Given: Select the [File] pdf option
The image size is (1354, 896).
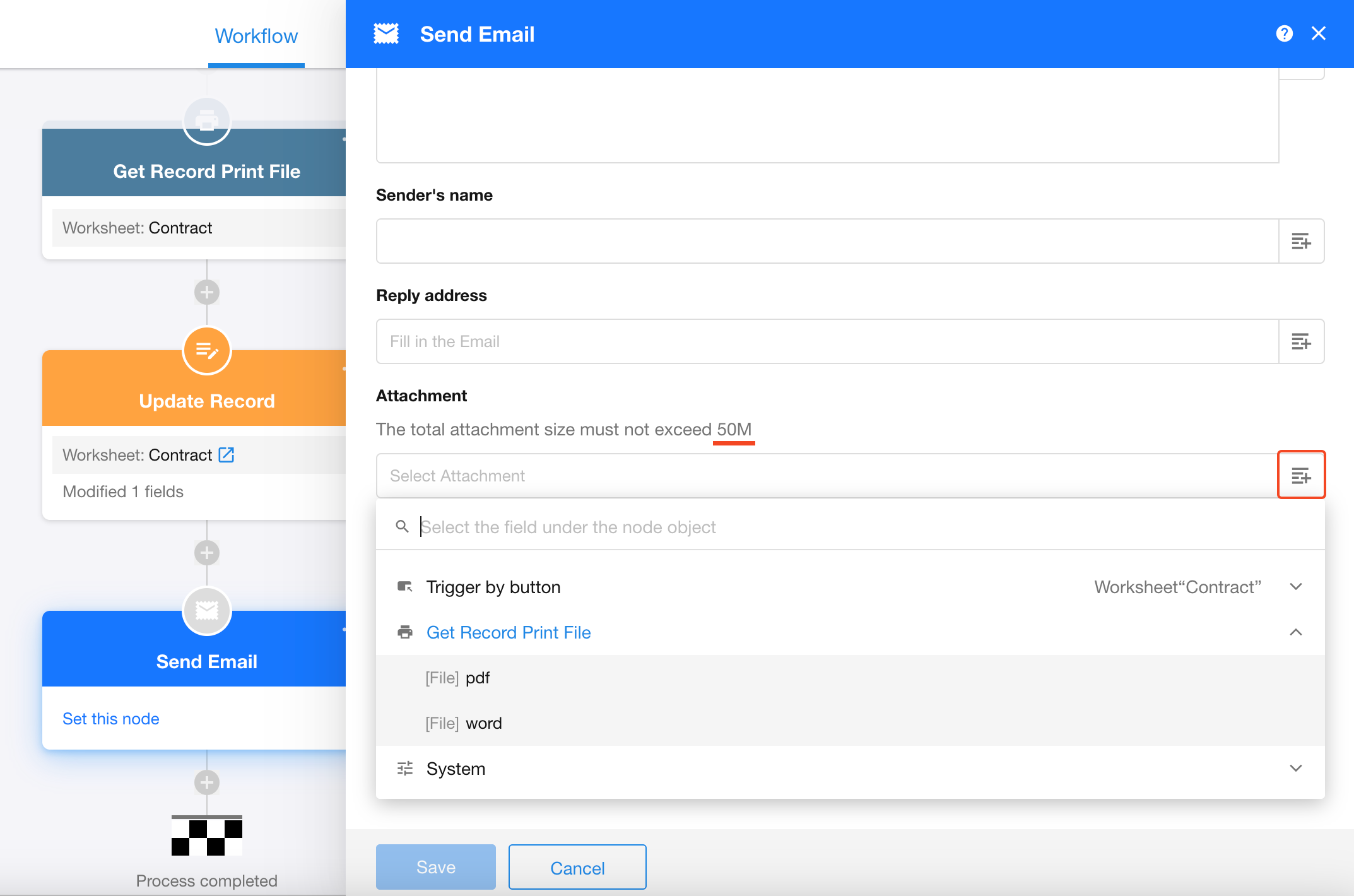Looking at the screenshot, I should (458, 678).
